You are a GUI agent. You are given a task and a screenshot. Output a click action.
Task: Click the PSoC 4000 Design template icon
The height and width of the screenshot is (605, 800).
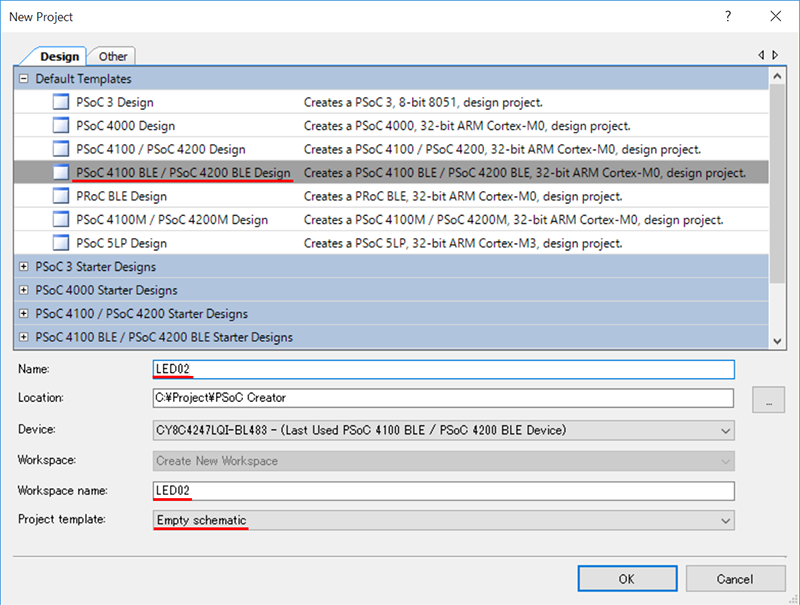61,125
